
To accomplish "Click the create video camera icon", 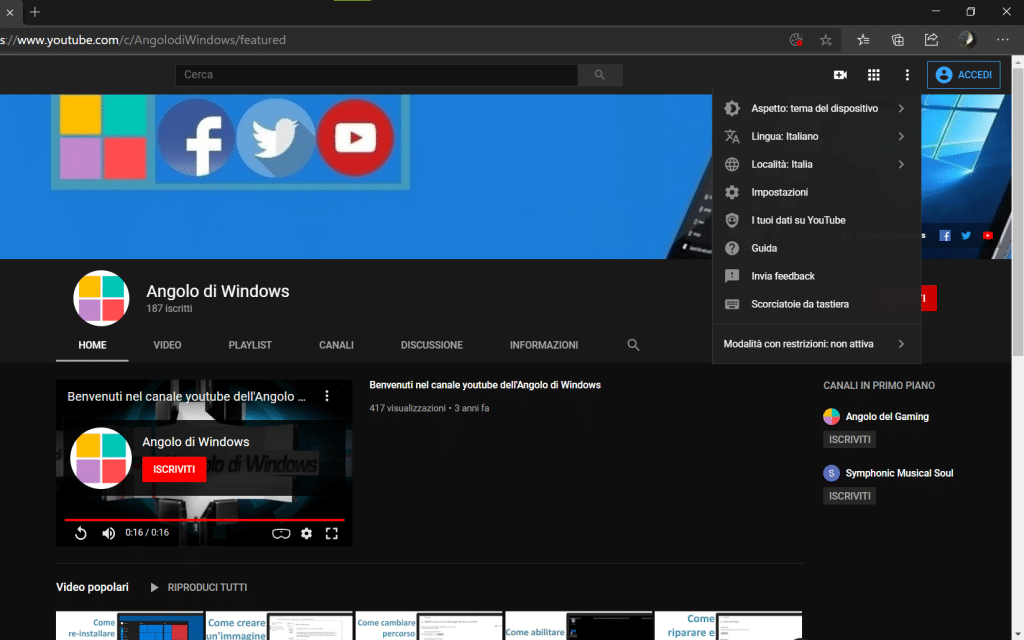I will coord(840,75).
